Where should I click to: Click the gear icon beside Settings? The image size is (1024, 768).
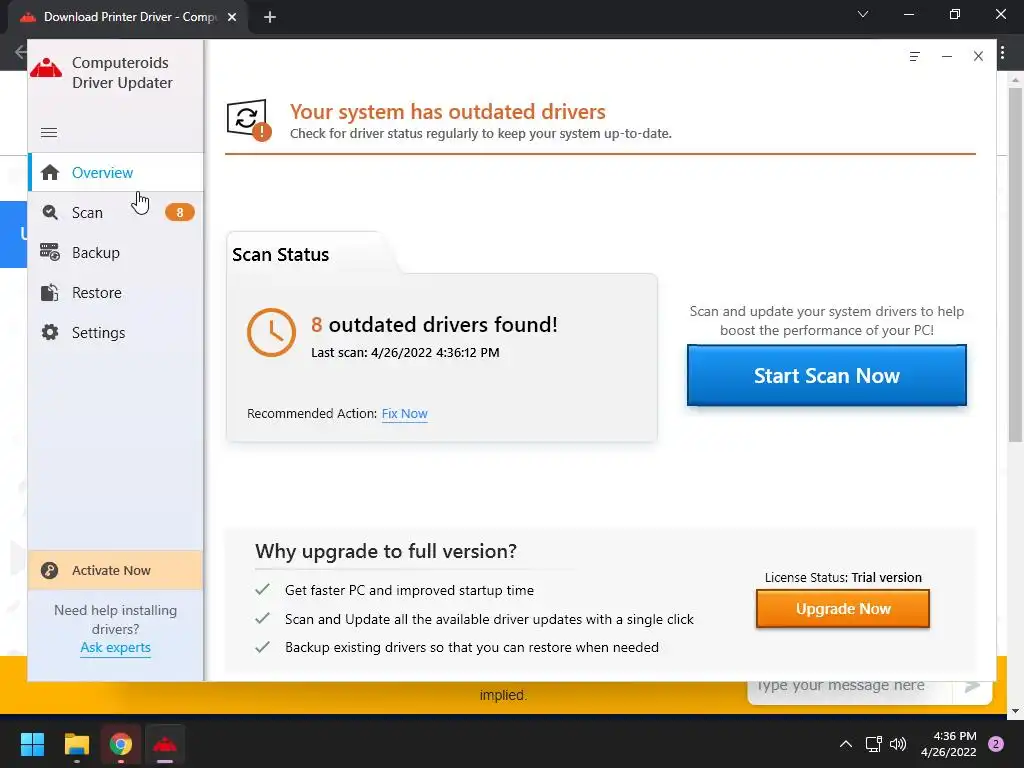pos(50,332)
